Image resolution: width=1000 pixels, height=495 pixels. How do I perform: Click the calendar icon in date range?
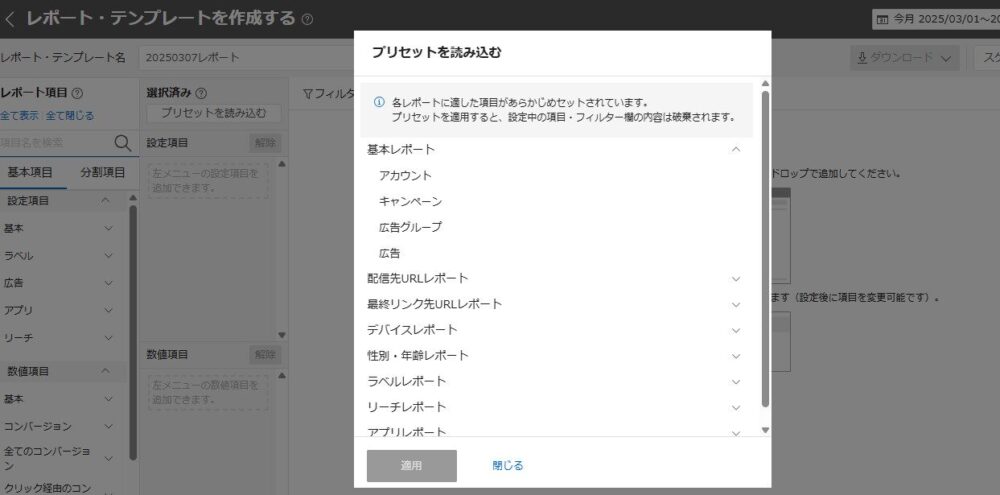coord(882,19)
